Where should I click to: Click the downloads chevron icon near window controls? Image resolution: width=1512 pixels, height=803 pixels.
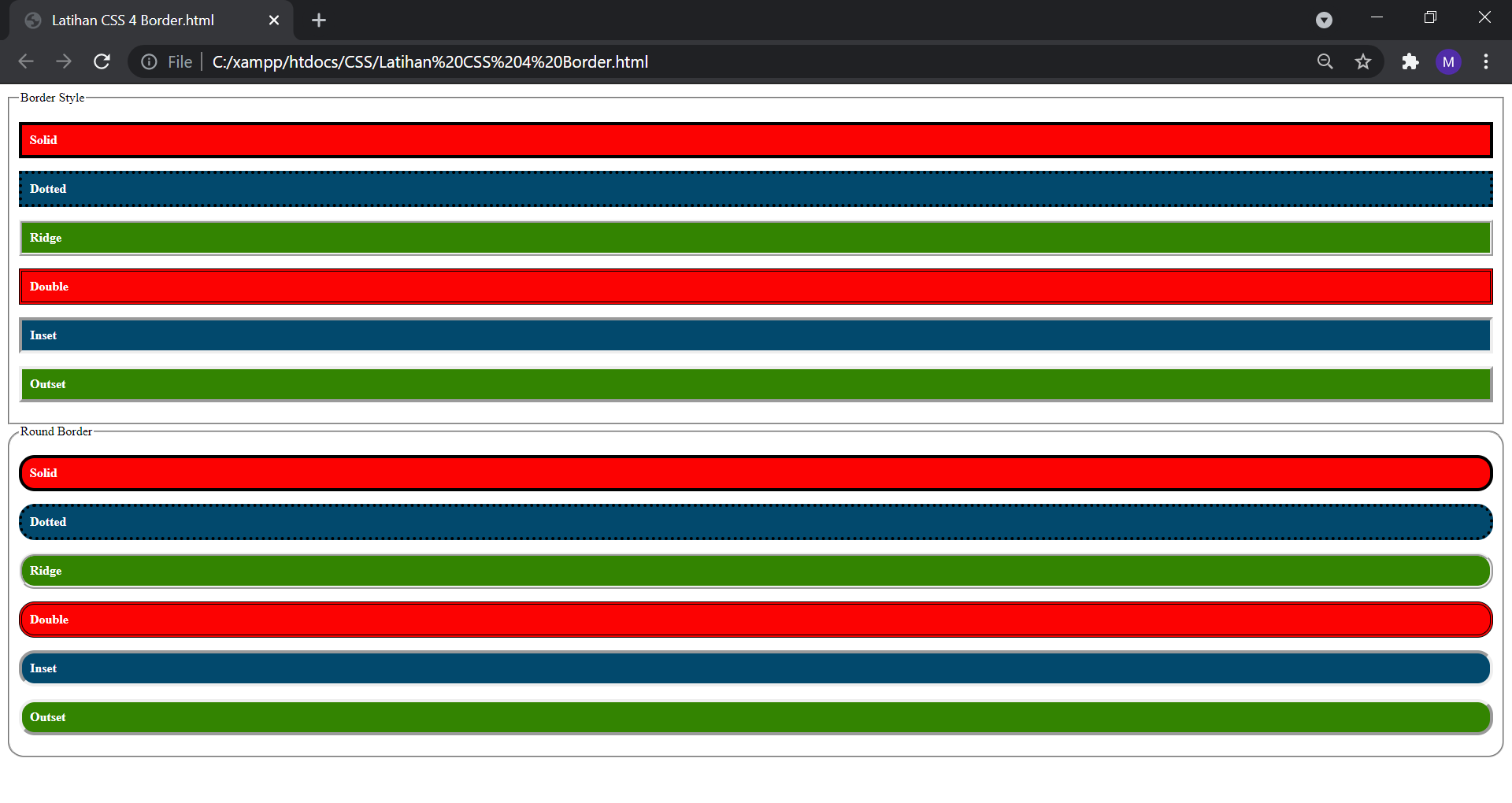[x=1324, y=20]
